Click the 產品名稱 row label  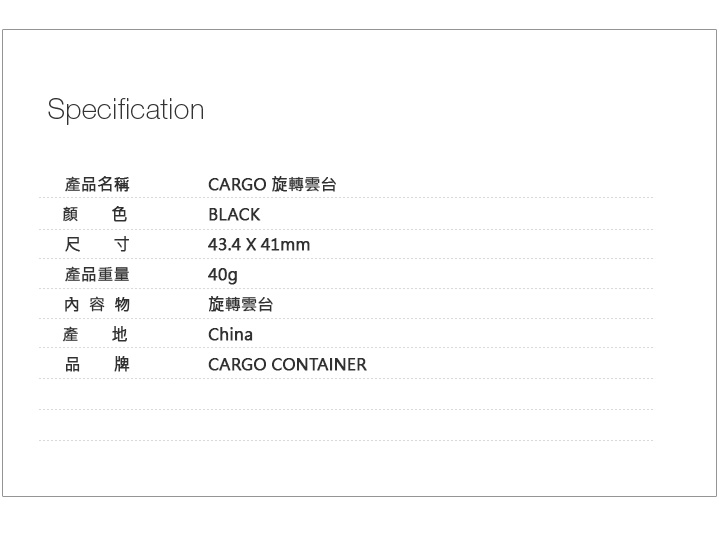pyautogui.click(x=97, y=184)
